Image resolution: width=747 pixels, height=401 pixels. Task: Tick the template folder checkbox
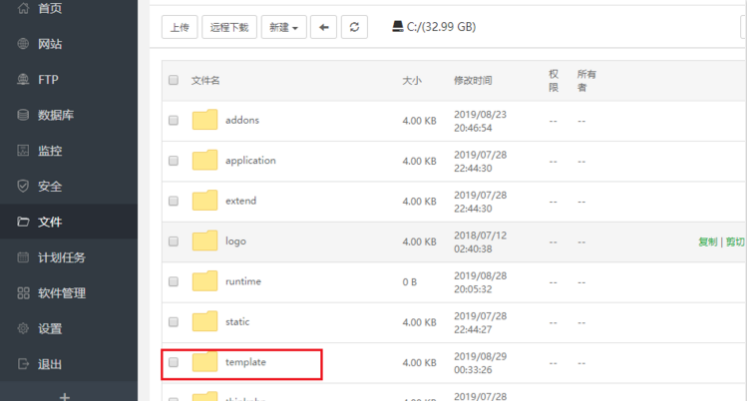point(173,362)
